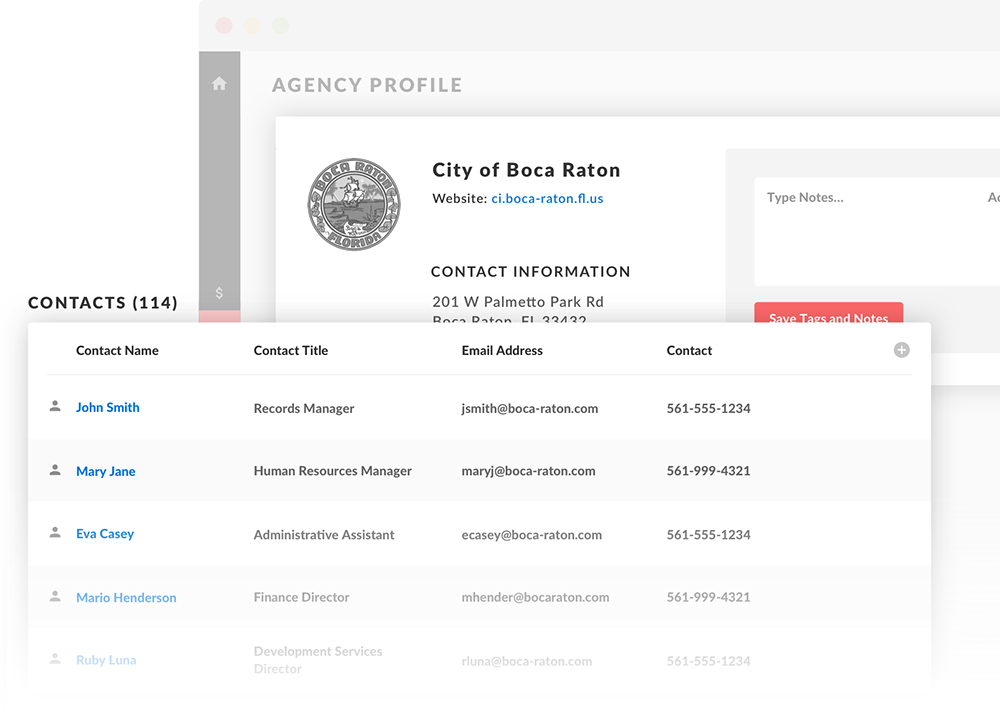Click Mario Henderson's phone number

point(709,597)
